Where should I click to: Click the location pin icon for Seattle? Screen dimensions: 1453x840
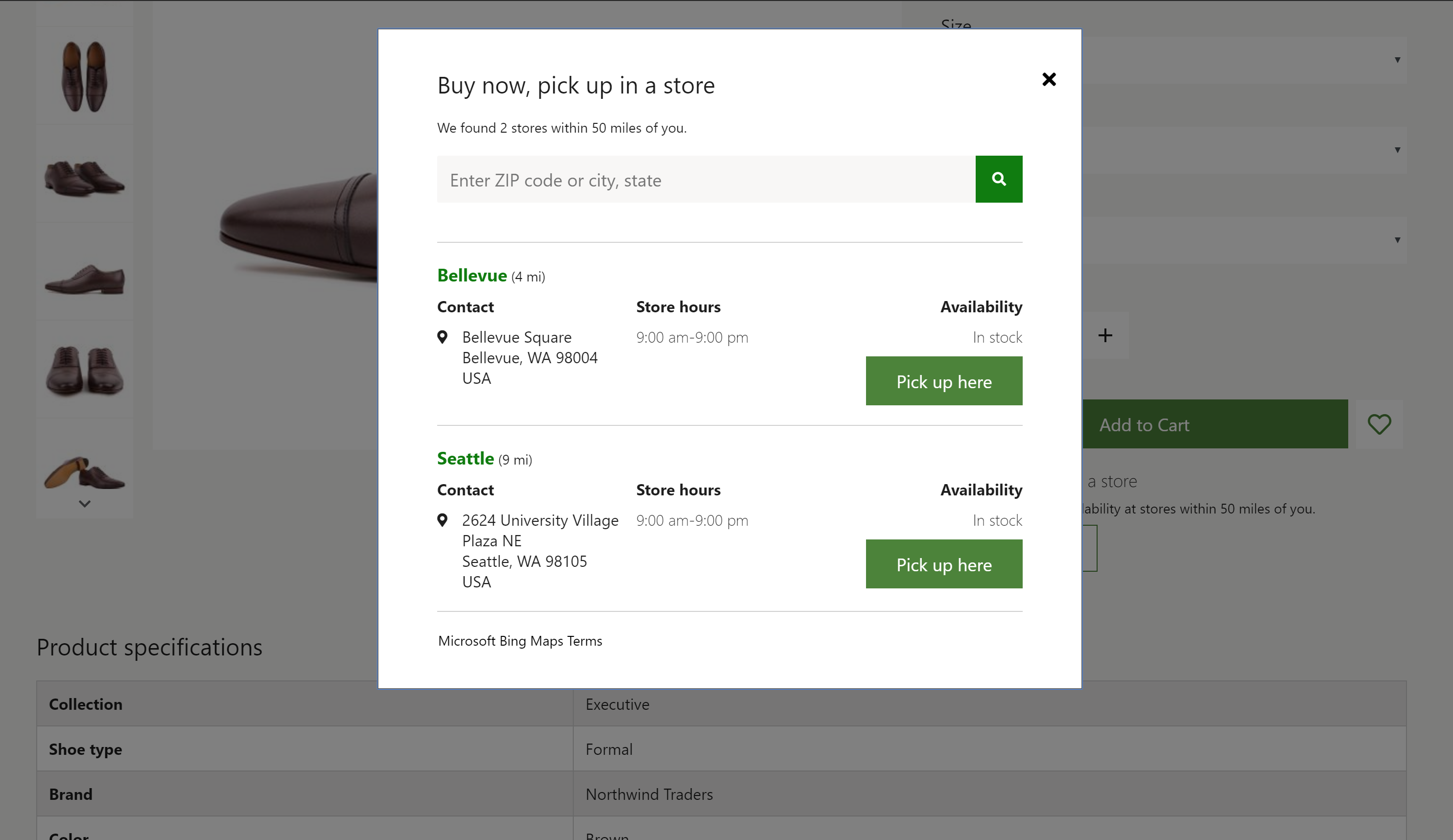(443, 518)
